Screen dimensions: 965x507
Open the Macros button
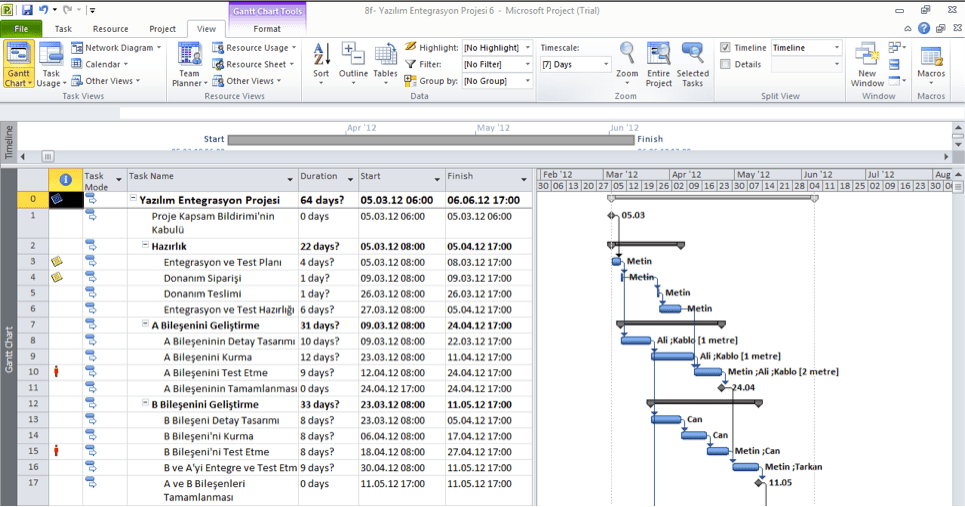pos(931,62)
